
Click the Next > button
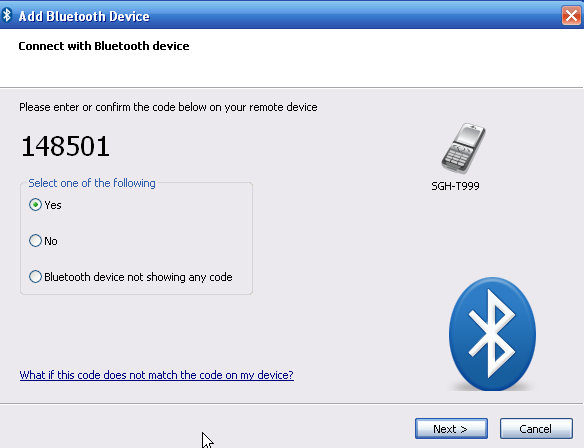point(451,429)
